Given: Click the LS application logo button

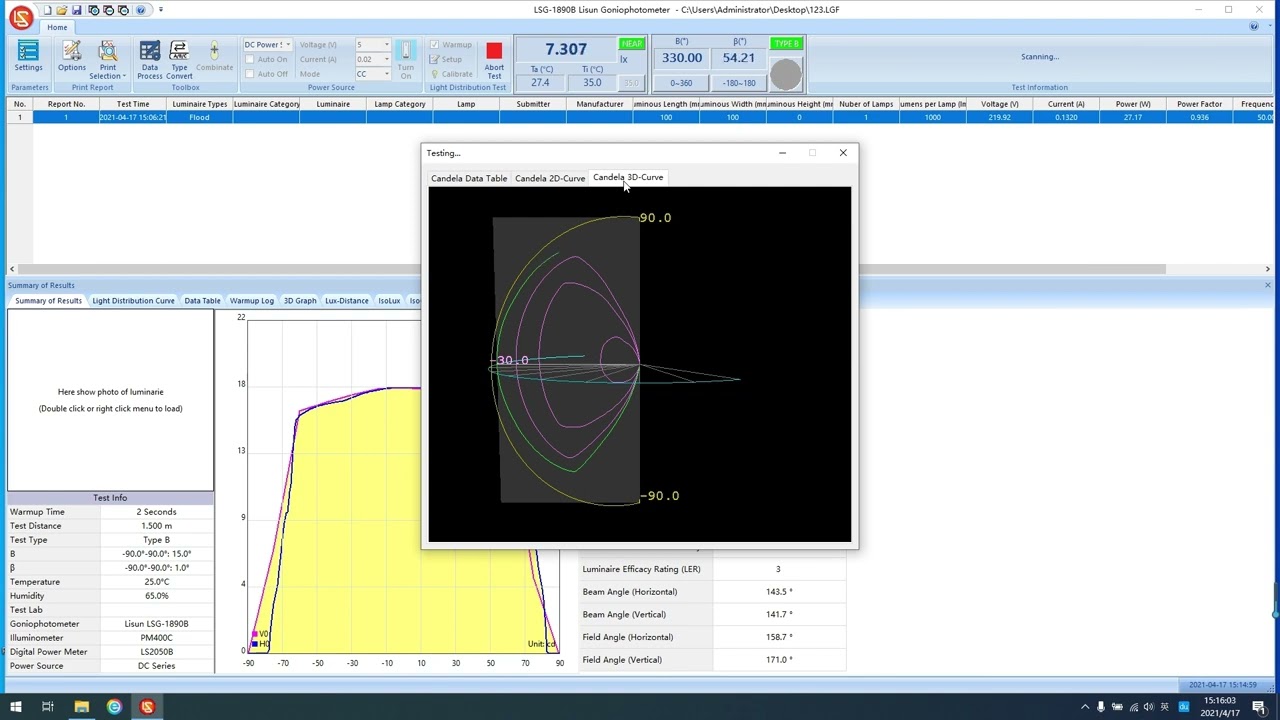Looking at the screenshot, I should click(20, 17).
